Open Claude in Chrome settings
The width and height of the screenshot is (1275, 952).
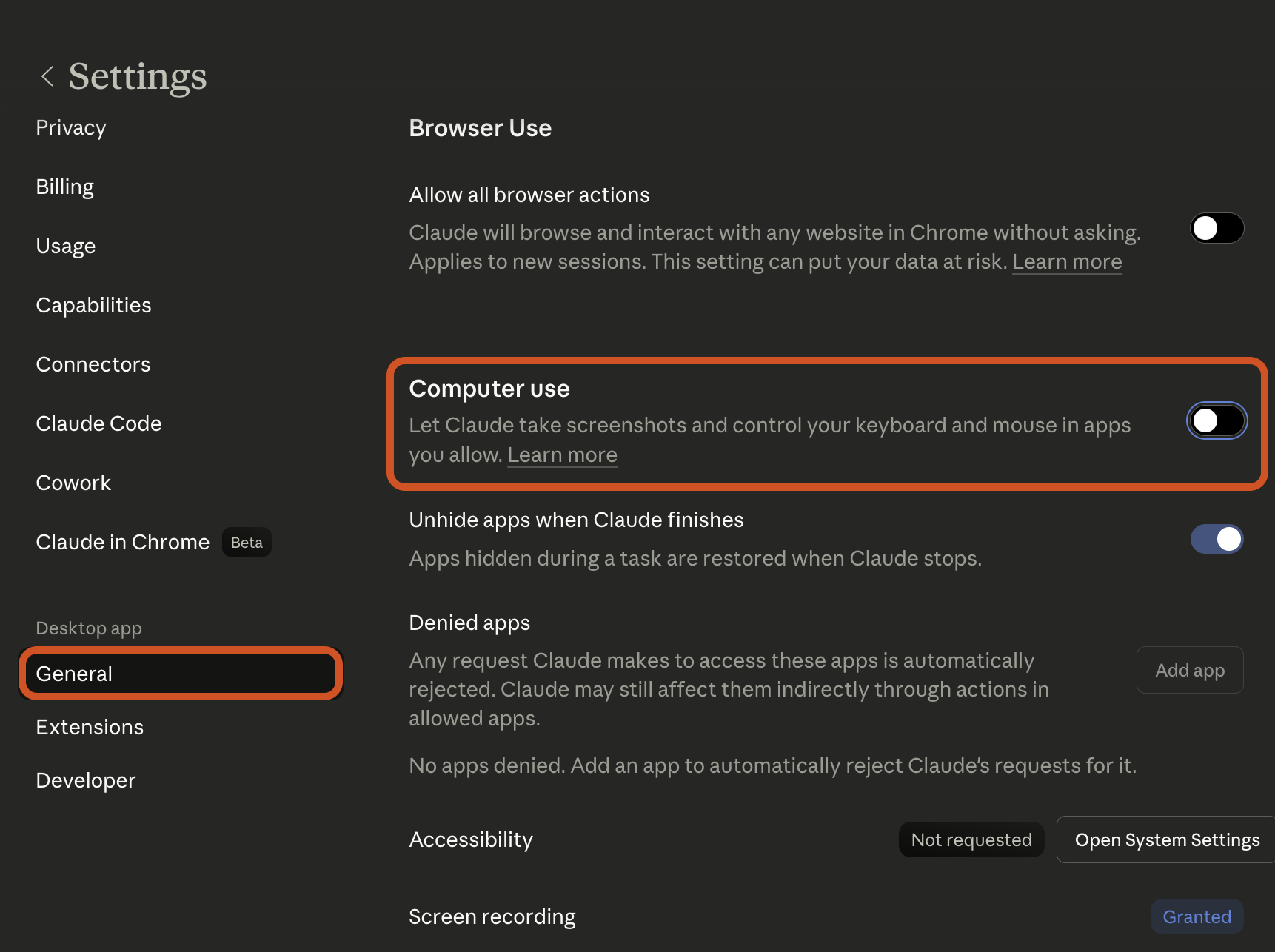123,543
